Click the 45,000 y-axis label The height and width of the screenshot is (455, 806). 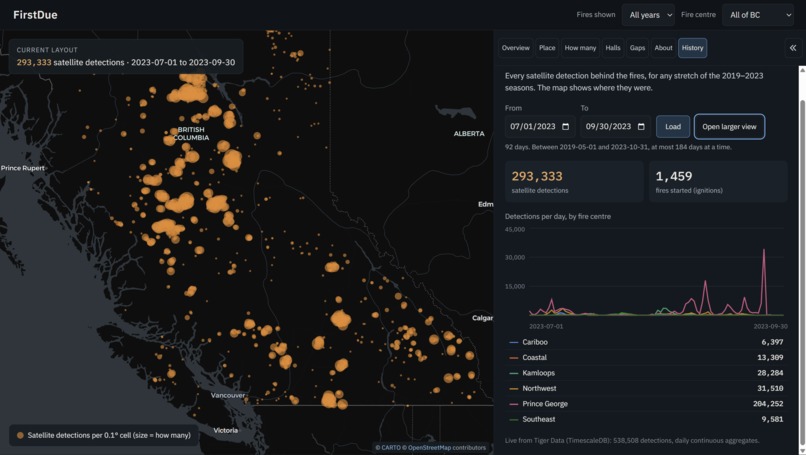pos(515,229)
